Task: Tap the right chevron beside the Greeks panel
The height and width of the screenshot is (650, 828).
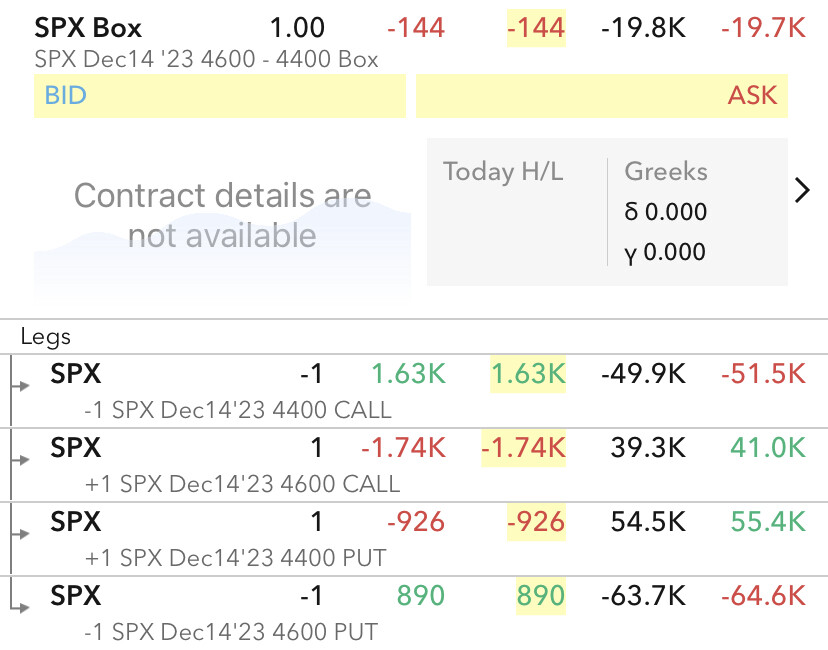Action: click(x=801, y=191)
